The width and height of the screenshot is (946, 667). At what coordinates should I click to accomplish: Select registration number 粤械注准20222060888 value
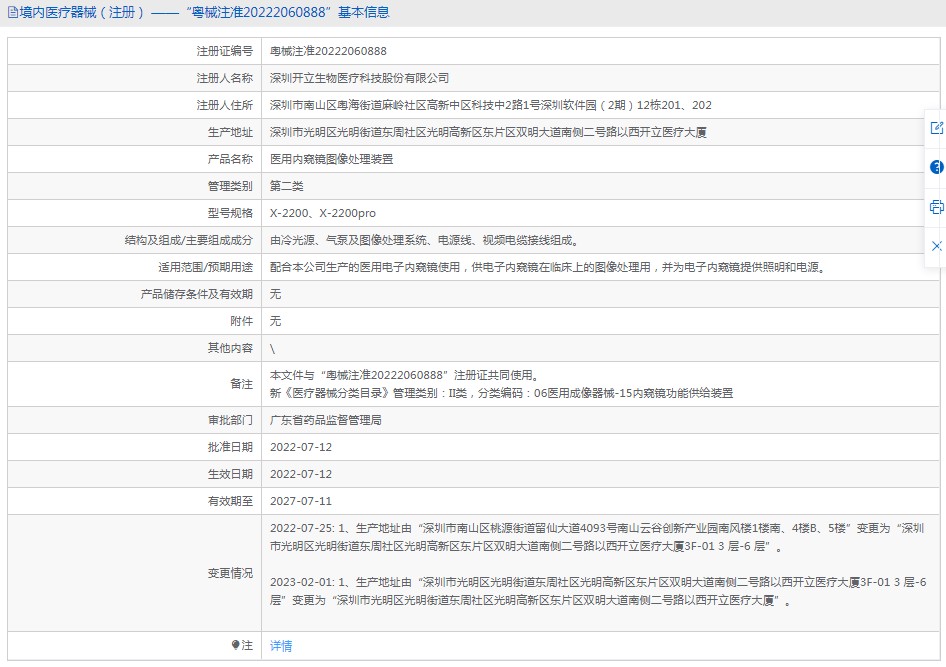328,51
